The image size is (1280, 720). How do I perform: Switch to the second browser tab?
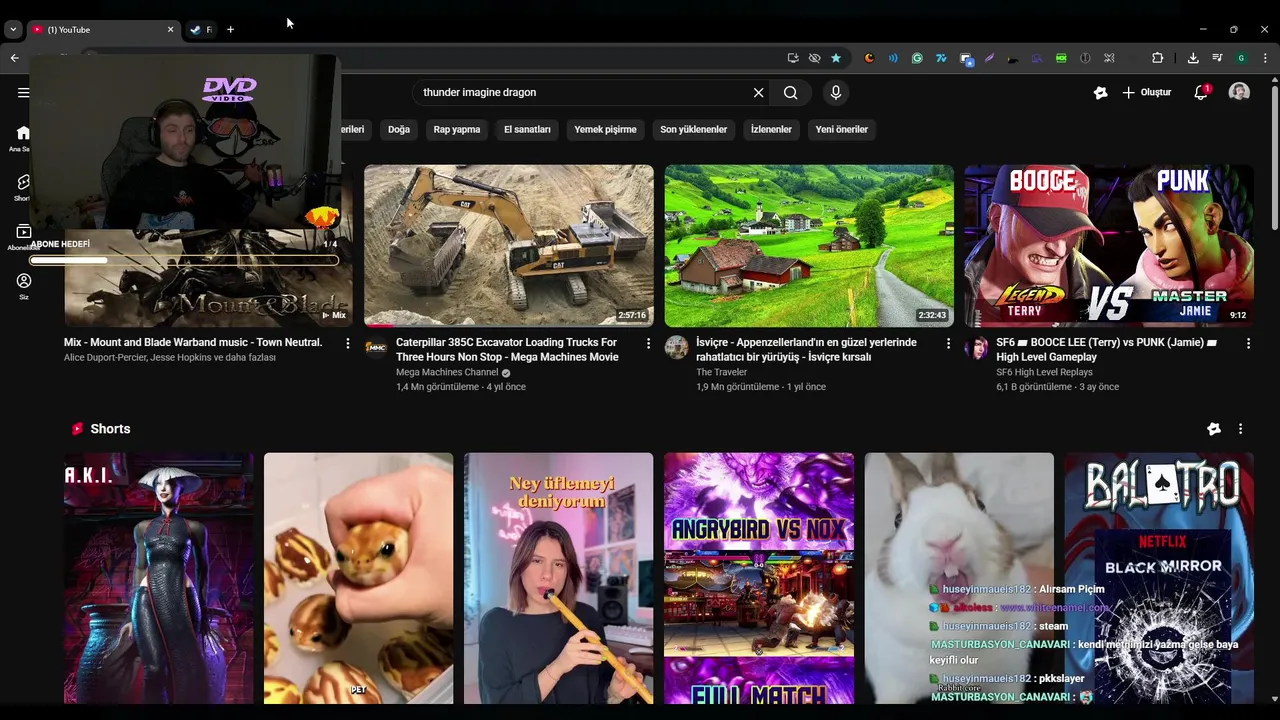tap(201, 30)
